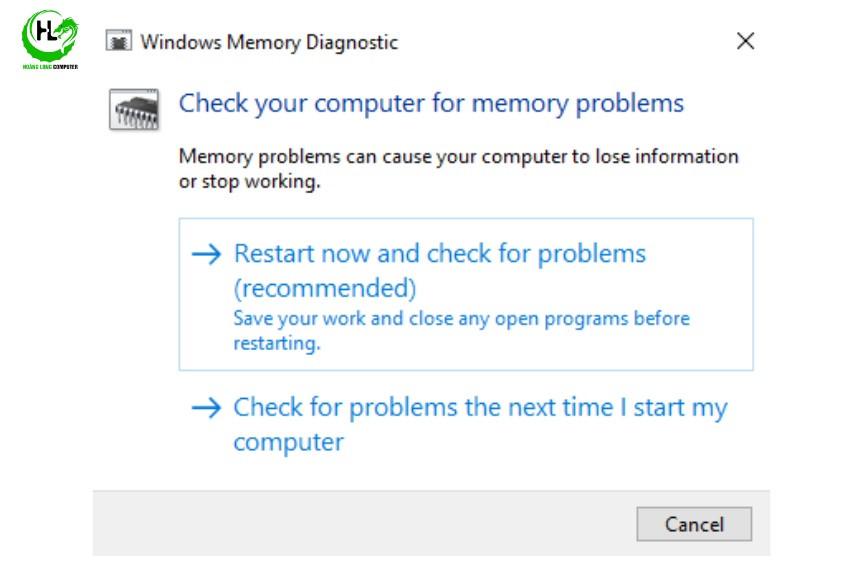Click the arrow beside Check for problems next time
The image size is (855, 570).
click(206, 407)
